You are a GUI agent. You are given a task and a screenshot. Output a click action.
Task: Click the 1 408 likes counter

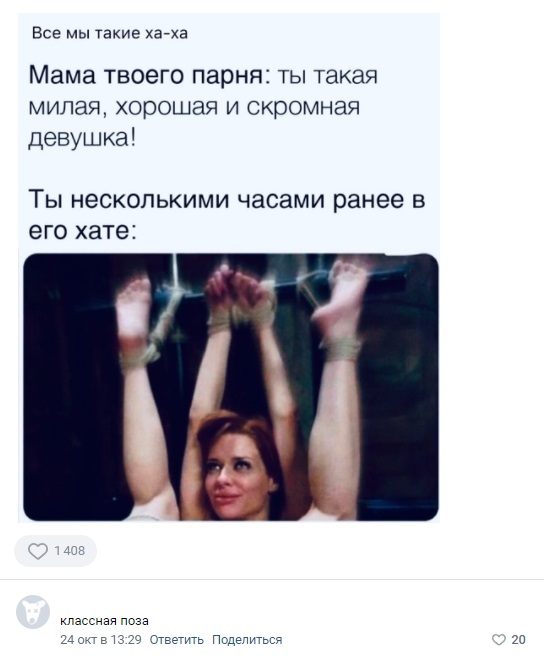(x=69, y=551)
